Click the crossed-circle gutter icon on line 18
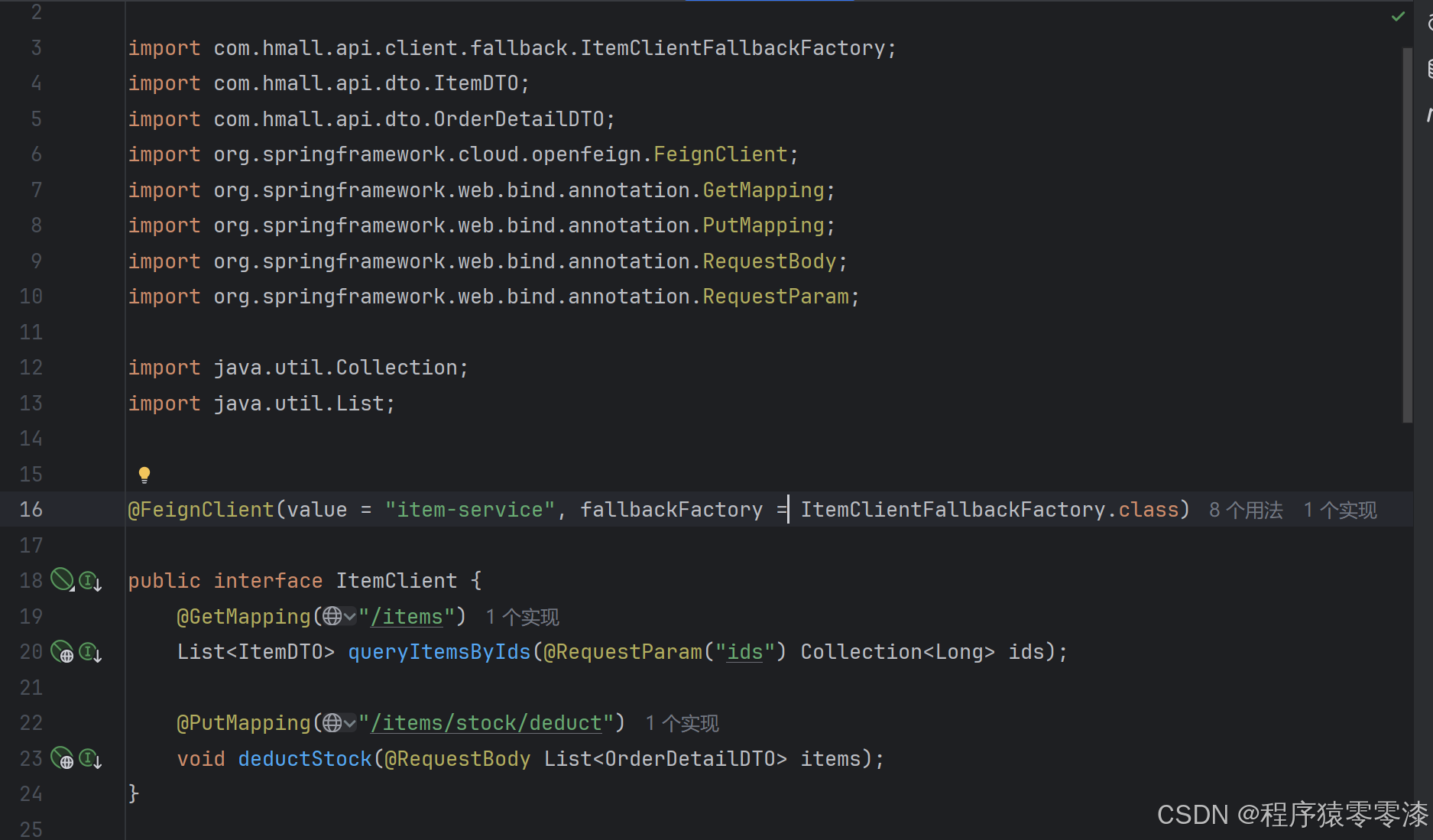The height and width of the screenshot is (840, 1433). click(x=62, y=579)
